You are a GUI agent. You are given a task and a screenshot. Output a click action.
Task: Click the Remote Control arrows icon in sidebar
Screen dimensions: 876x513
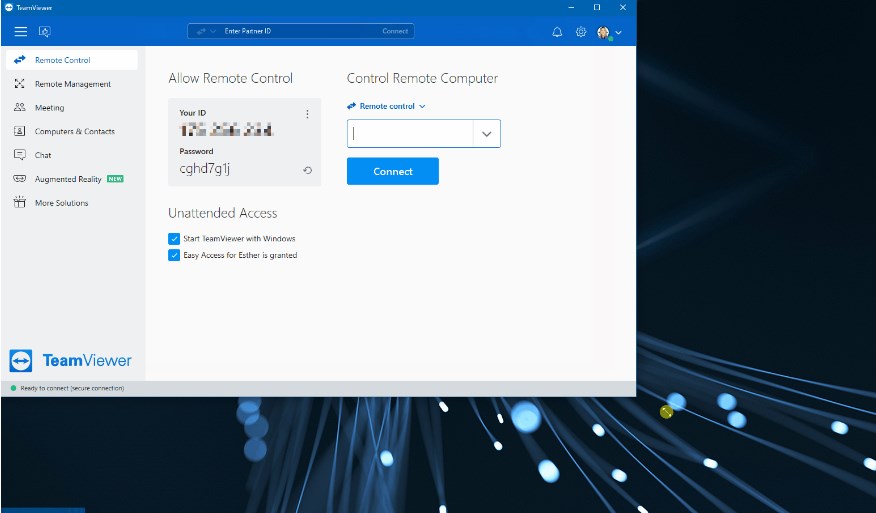tap(20, 59)
